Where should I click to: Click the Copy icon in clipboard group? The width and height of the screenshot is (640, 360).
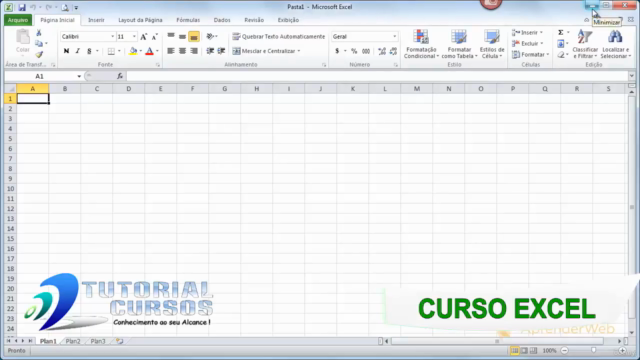(x=39, y=43)
